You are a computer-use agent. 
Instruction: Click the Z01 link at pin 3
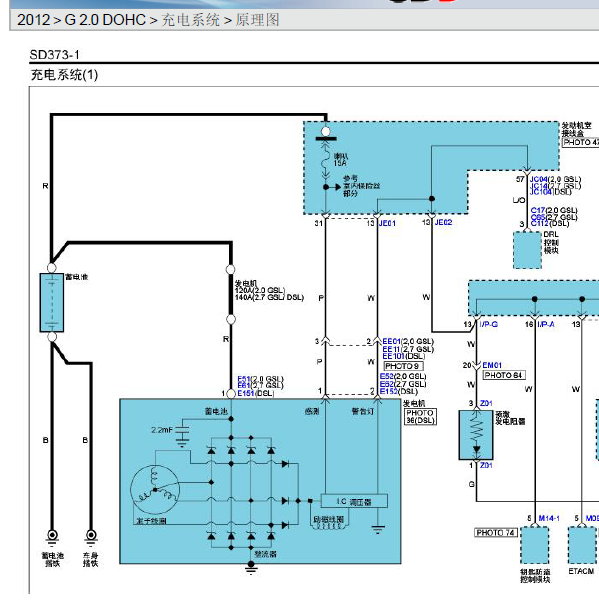click(486, 403)
